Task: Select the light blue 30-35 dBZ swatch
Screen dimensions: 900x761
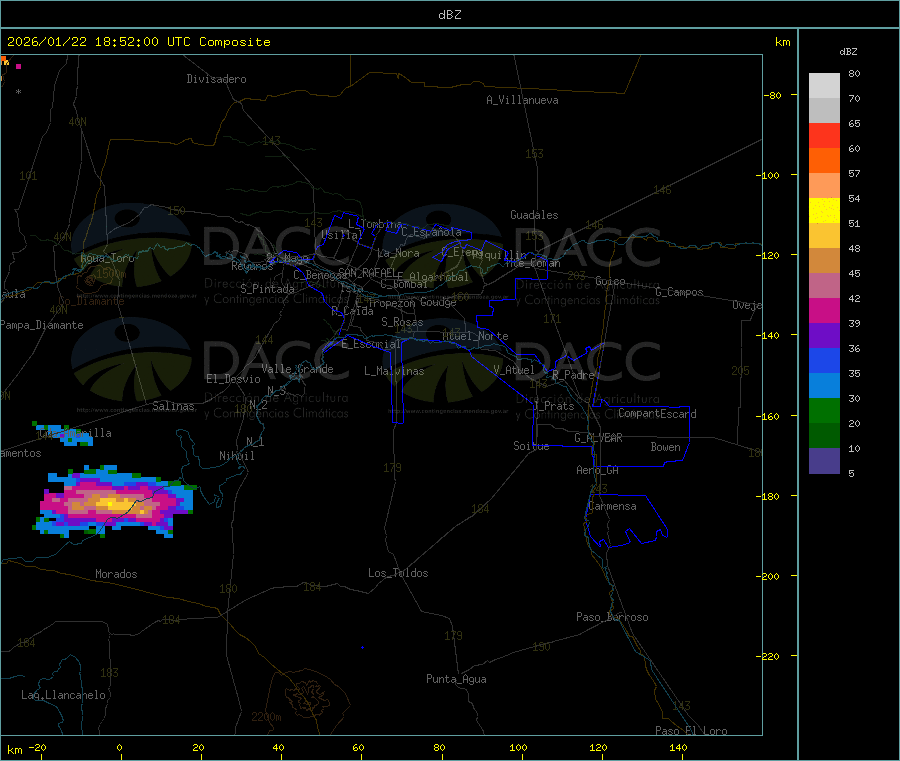Action: 824,386
